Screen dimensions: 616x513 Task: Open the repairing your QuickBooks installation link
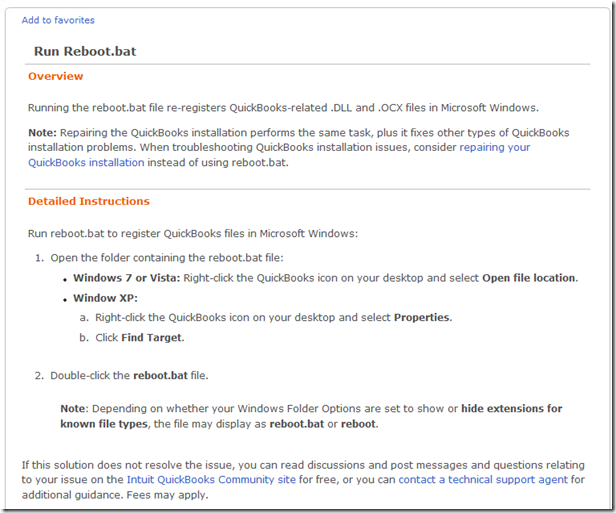point(494,147)
